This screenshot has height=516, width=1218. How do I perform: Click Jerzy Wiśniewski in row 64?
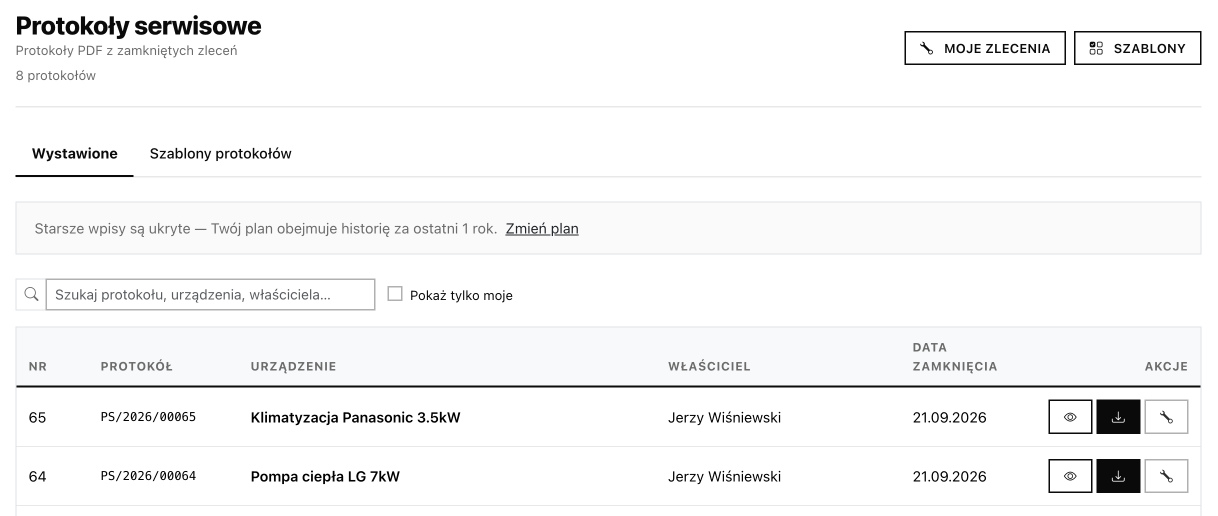click(724, 476)
